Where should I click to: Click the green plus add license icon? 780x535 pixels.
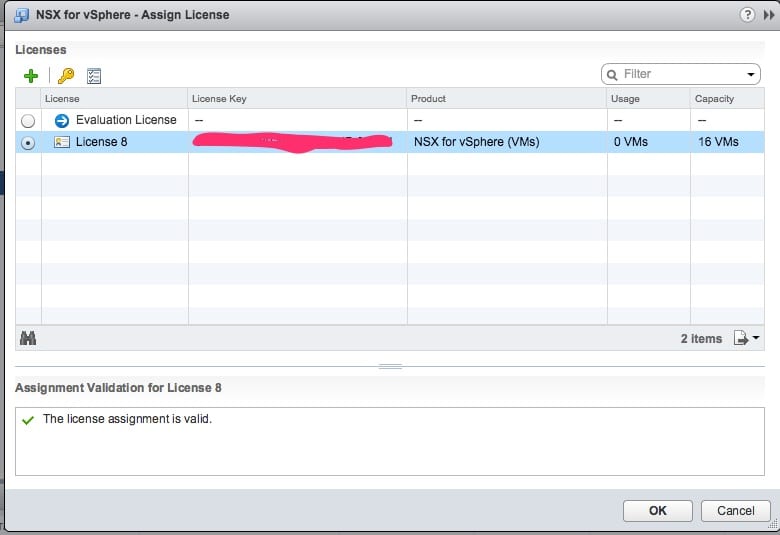(x=31, y=76)
